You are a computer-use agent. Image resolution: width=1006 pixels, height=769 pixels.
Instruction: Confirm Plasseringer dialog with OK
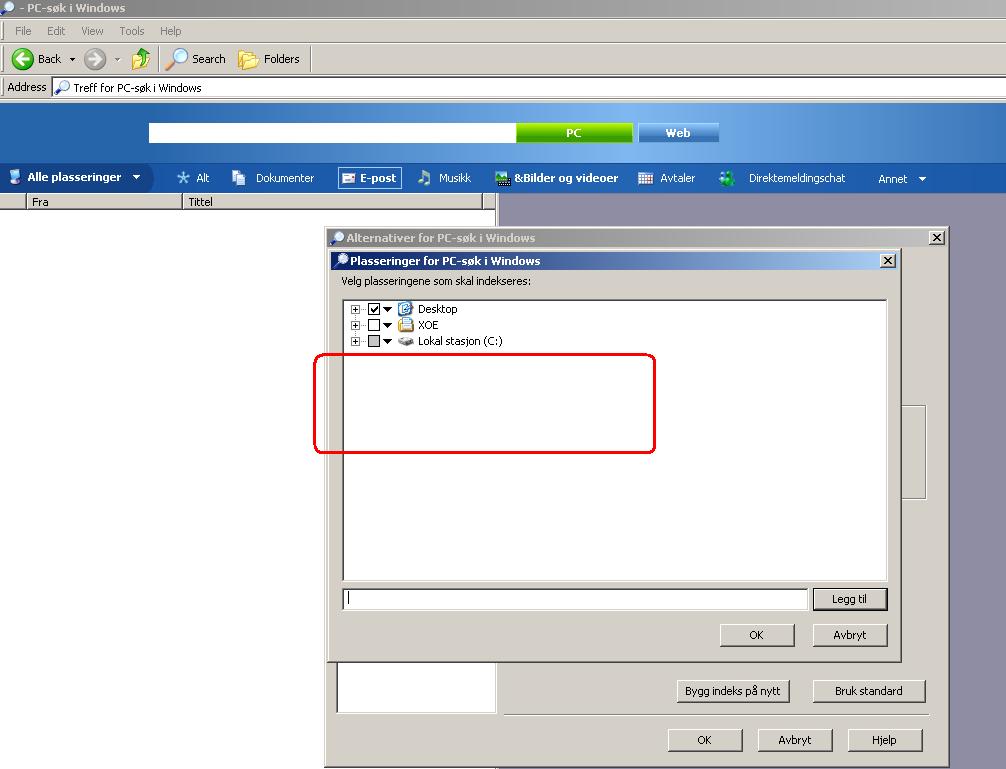756,635
